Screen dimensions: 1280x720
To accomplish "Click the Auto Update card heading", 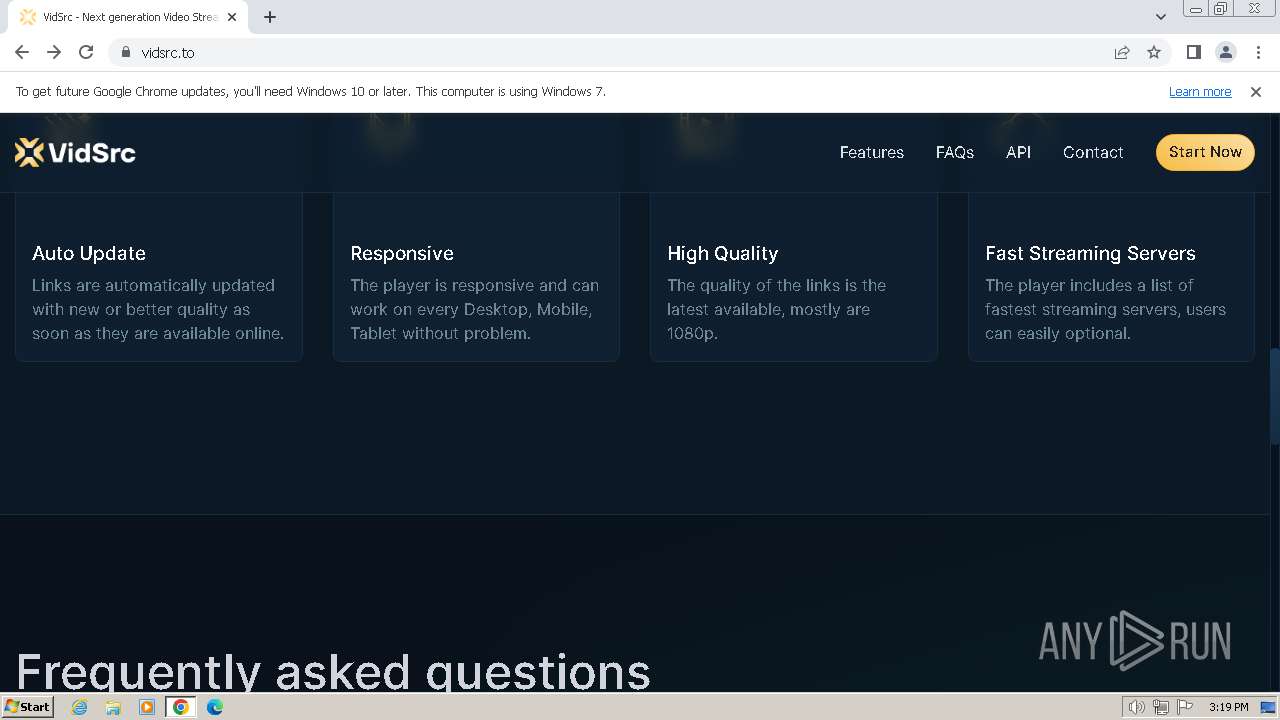I will click(x=89, y=253).
